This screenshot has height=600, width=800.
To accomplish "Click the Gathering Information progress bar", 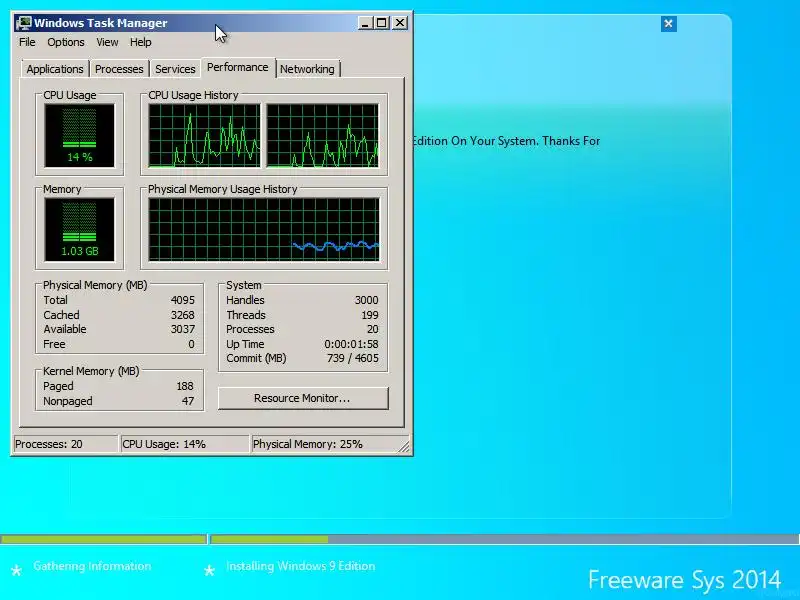I will tap(104, 539).
